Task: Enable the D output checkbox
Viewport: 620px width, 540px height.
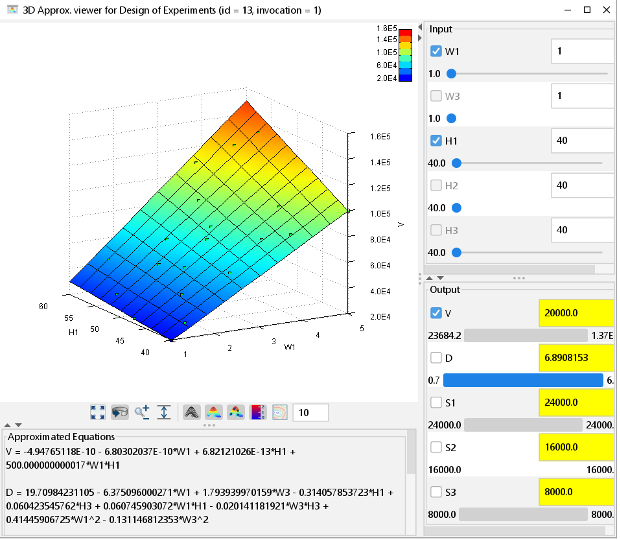Action: click(435, 358)
